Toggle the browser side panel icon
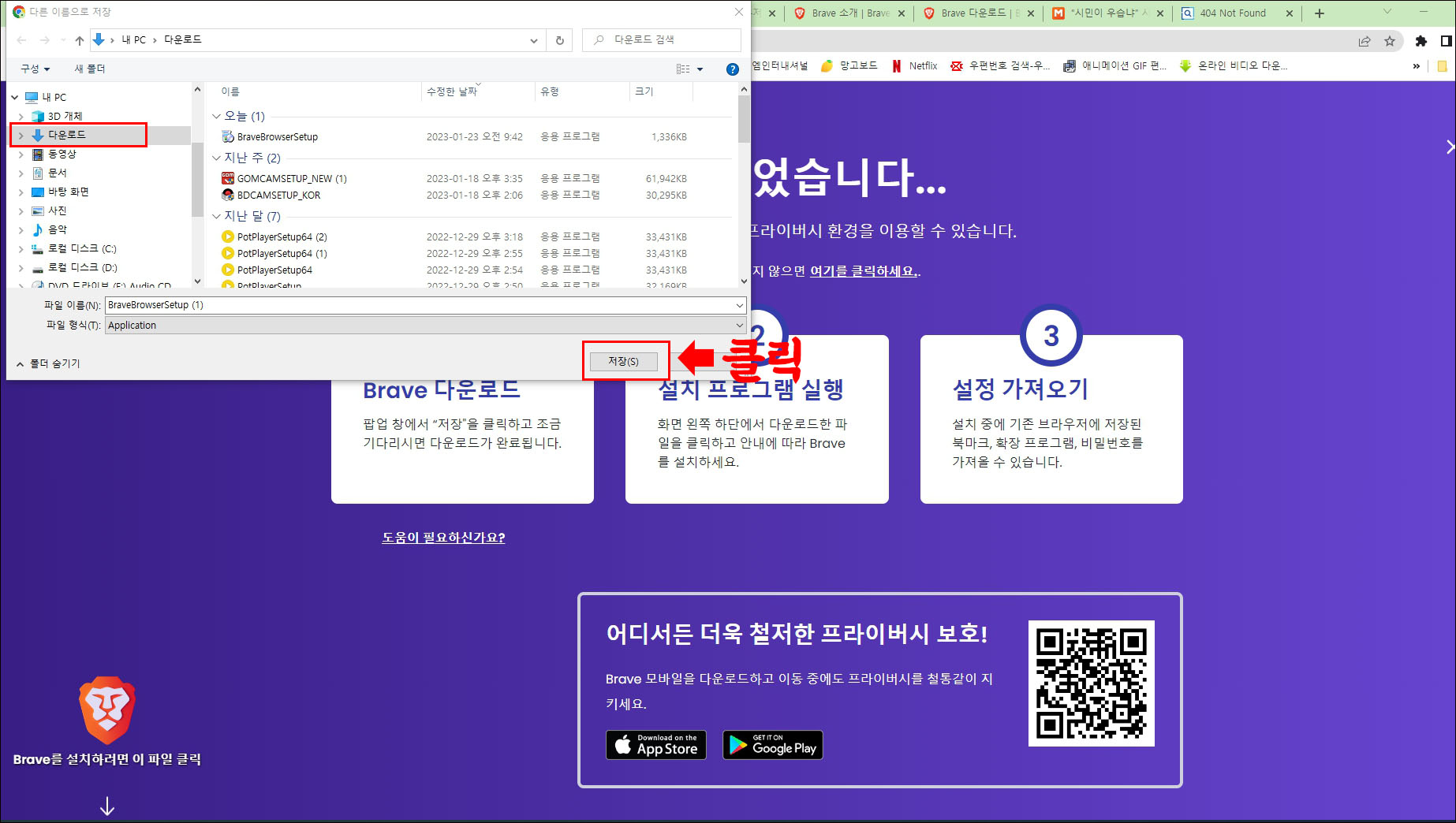This screenshot has height=823, width=1456. point(1447,41)
